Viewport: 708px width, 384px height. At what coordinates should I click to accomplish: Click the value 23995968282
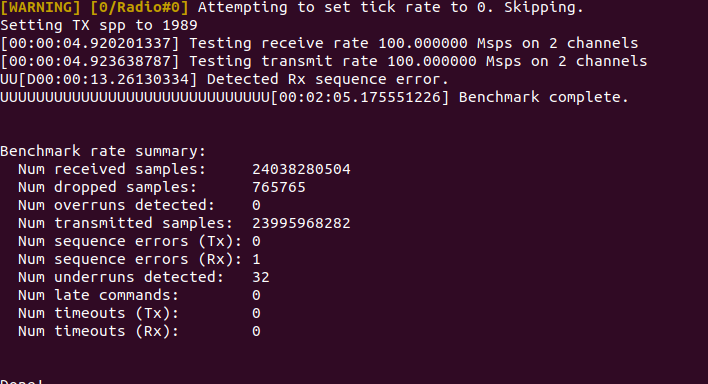pyautogui.click(x=301, y=223)
